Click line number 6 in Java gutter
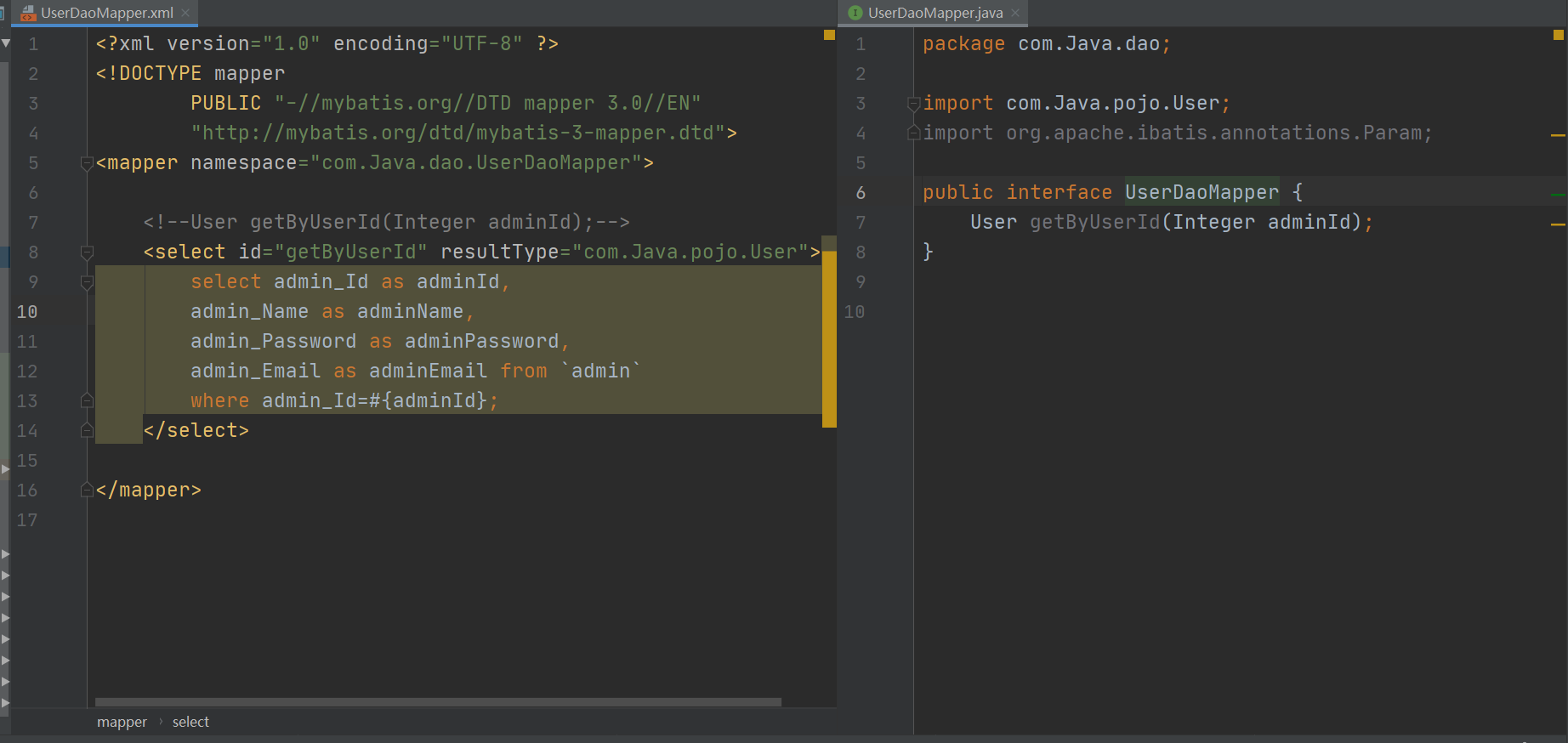1568x743 pixels. tap(861, 193)
